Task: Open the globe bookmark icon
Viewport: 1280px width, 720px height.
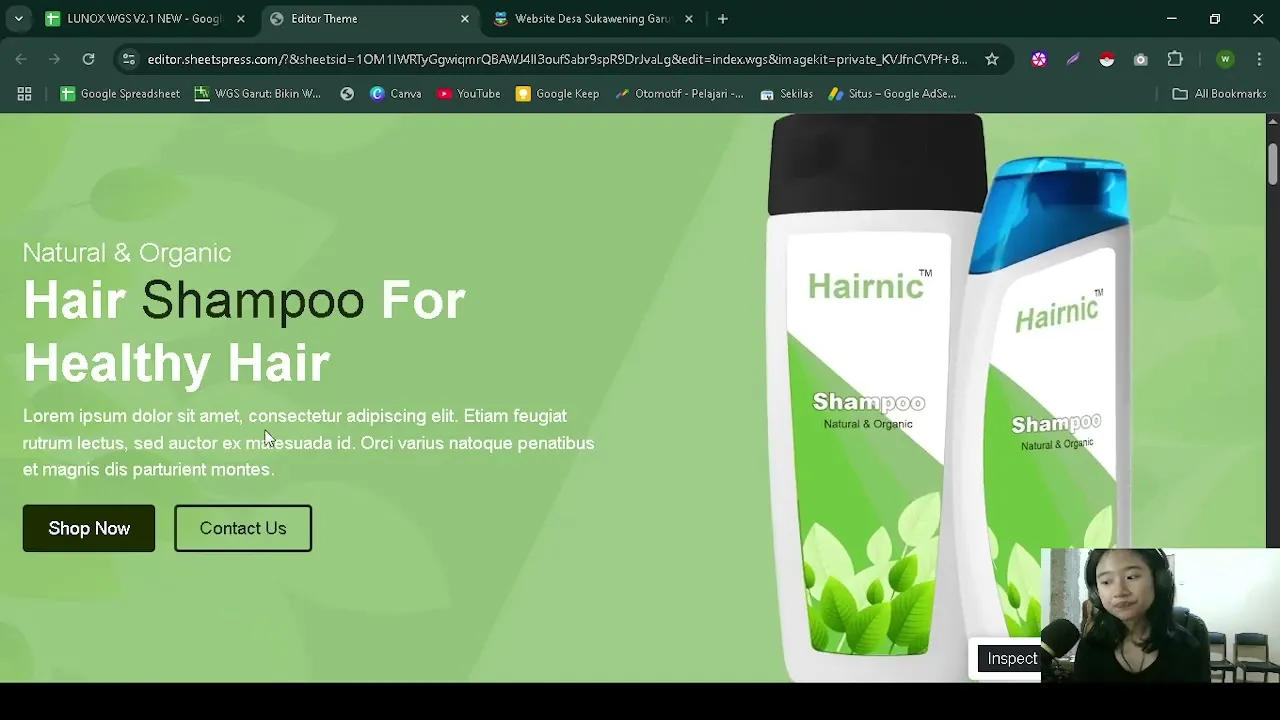Action: [x=347, y=93]
